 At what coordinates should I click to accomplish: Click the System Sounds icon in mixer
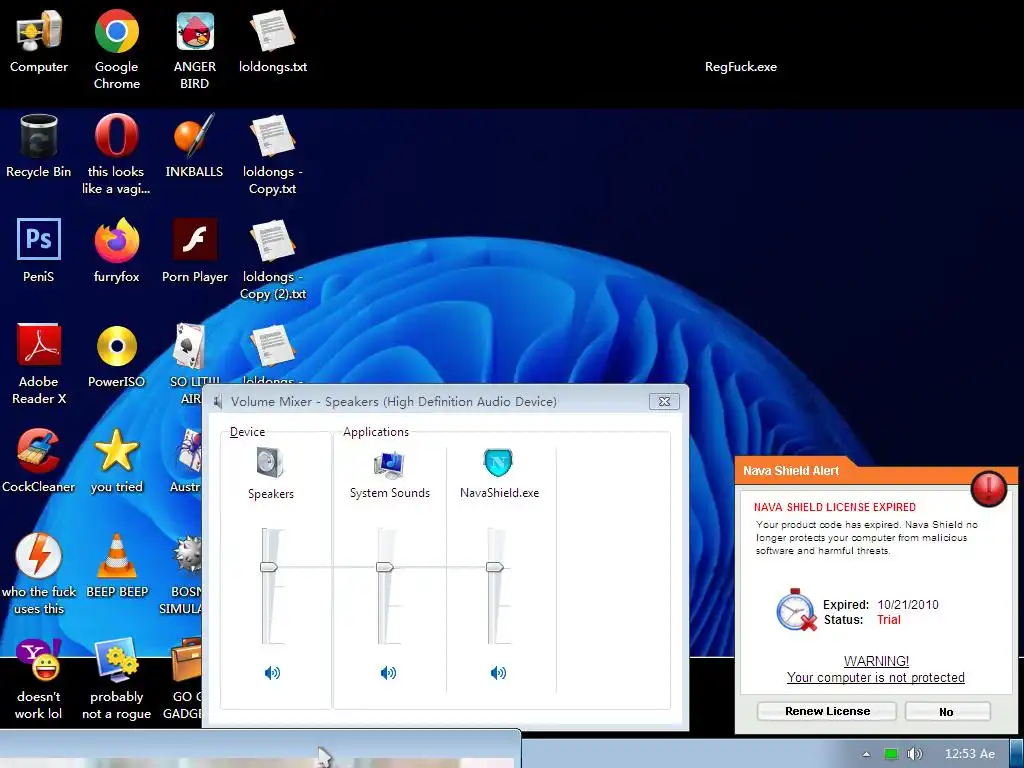[389, 464]
